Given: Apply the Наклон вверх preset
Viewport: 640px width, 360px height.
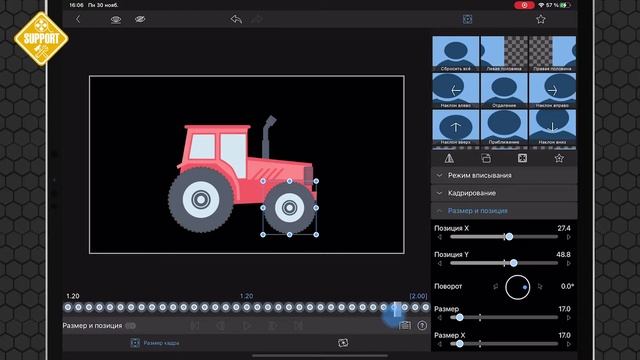Looking at the screenshot, I should coord(456,127).
